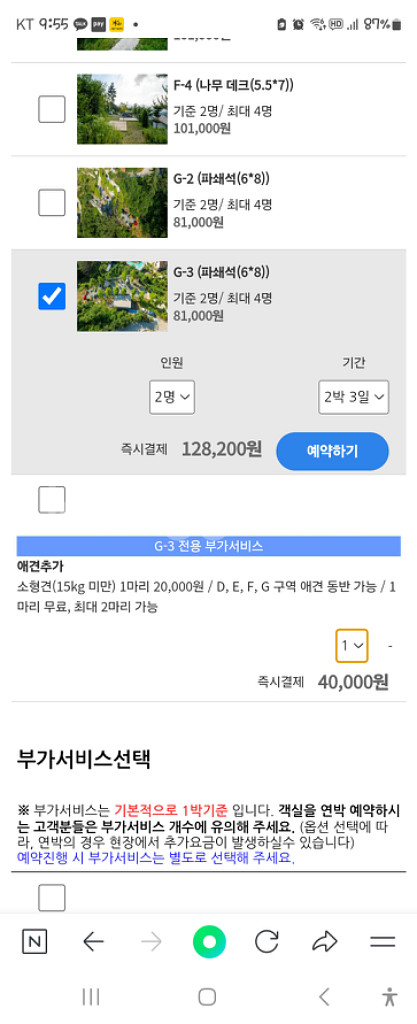Select the G-2 파쇄석 site checkbox
Image resolution: width=417 pixels, height=1024 pixels.
(52, 202)
